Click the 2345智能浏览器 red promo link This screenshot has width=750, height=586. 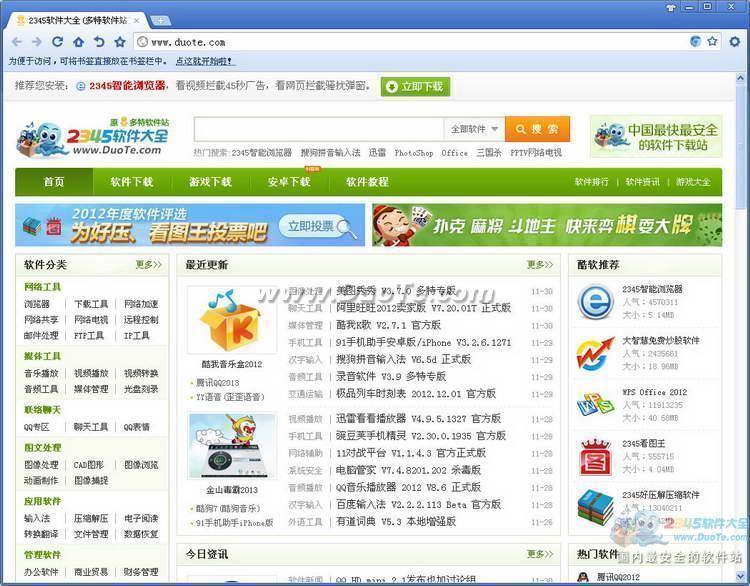click(128, 86)
